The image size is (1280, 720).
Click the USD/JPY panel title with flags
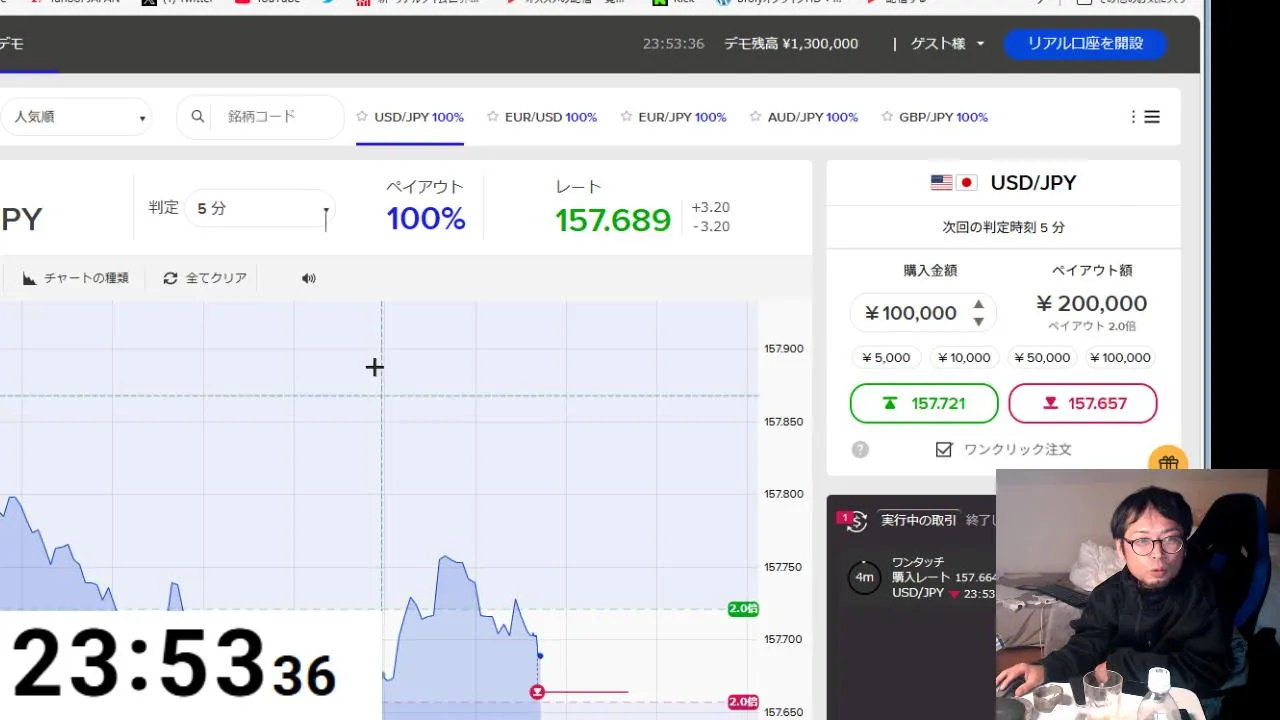click(x=1003, y=183)
